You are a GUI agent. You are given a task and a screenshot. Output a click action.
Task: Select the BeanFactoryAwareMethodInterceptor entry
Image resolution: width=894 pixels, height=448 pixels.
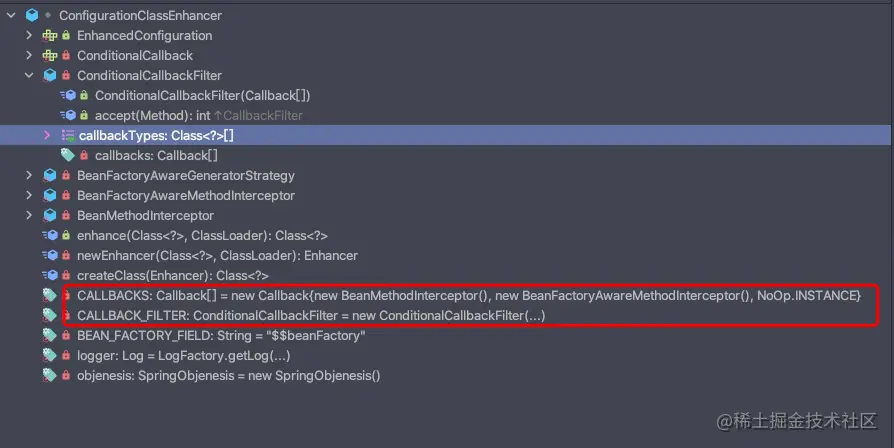tap(186, 196)
